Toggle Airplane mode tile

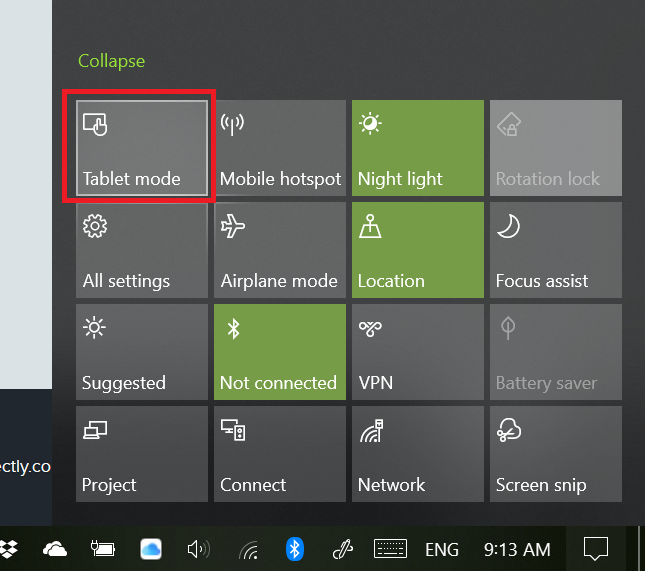[280, 250]
